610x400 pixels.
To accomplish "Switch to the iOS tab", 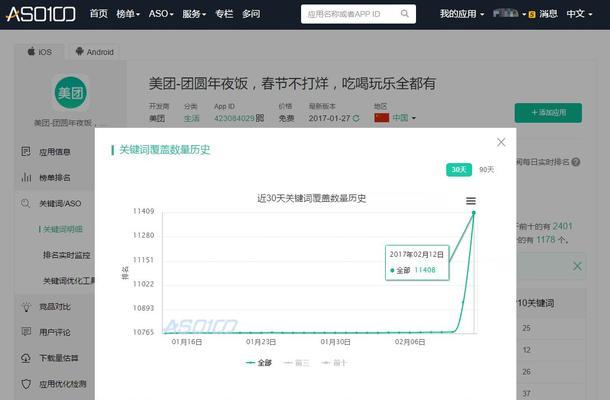I will [39, 52].
